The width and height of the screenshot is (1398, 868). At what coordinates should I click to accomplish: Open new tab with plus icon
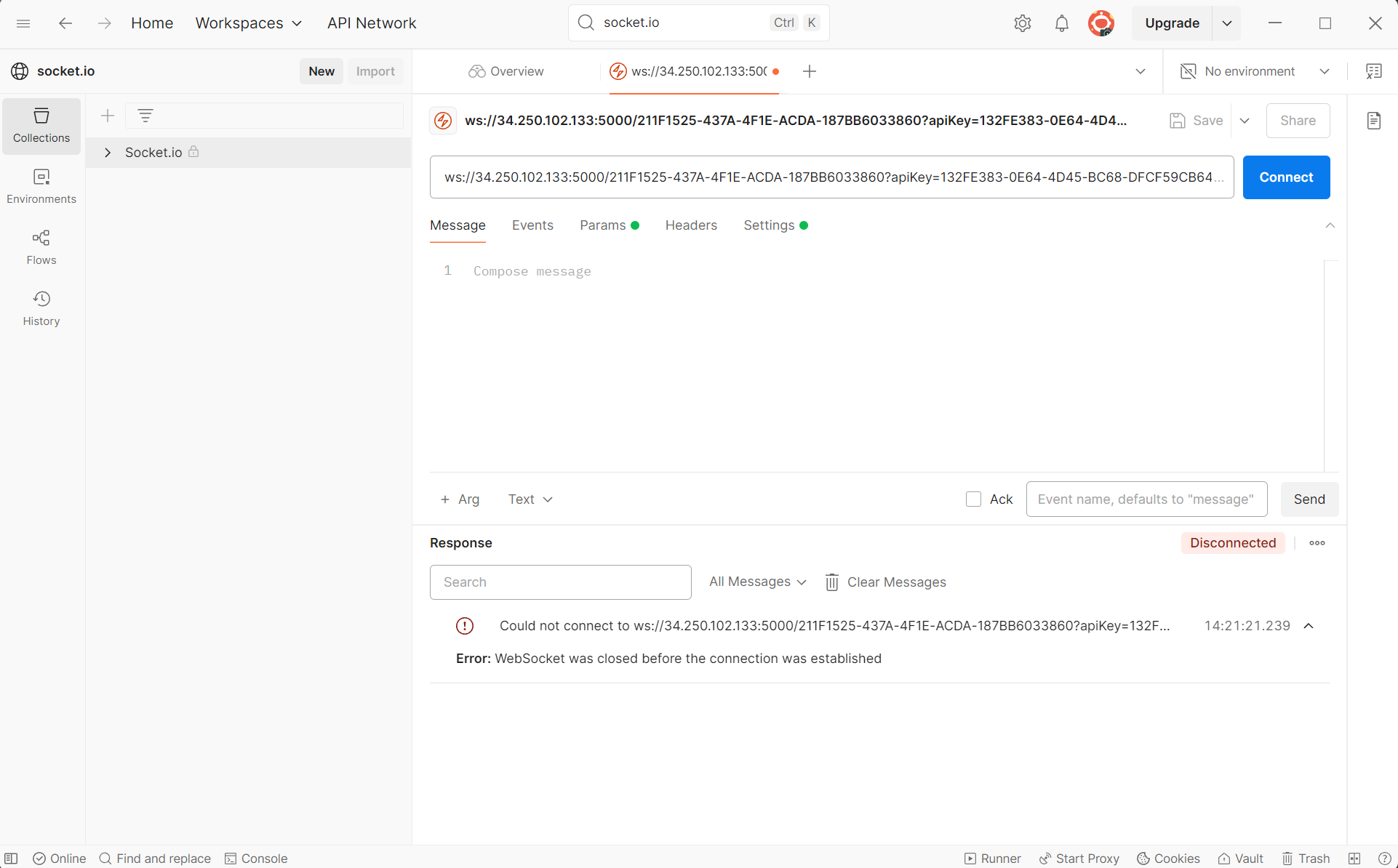coord(810,71)
